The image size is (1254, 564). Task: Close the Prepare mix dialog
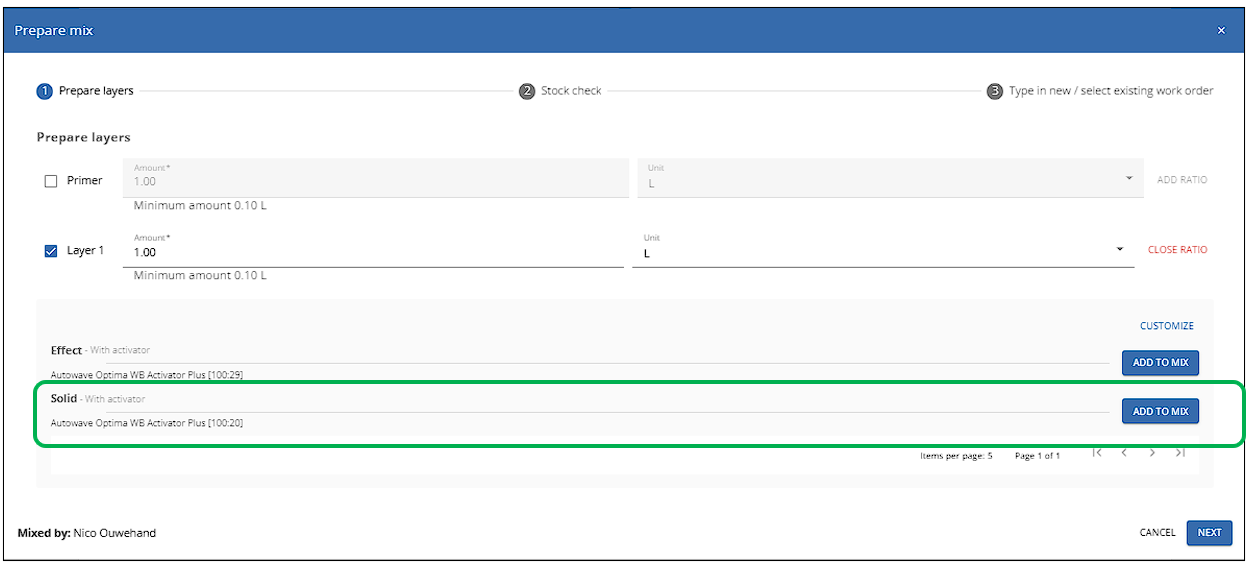click(x=1221, y=31)
